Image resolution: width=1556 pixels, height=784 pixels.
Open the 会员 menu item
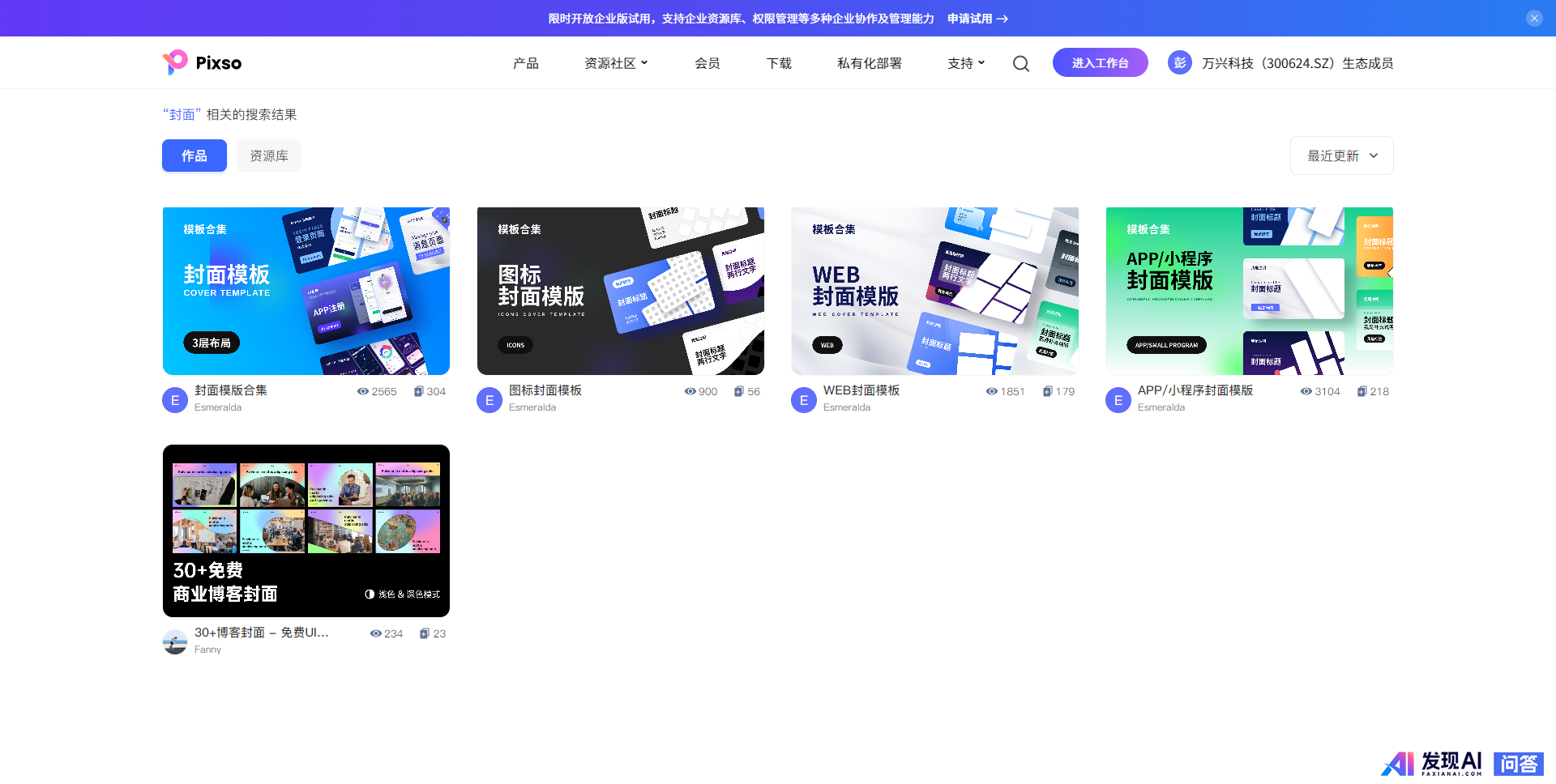click(707, 63)
